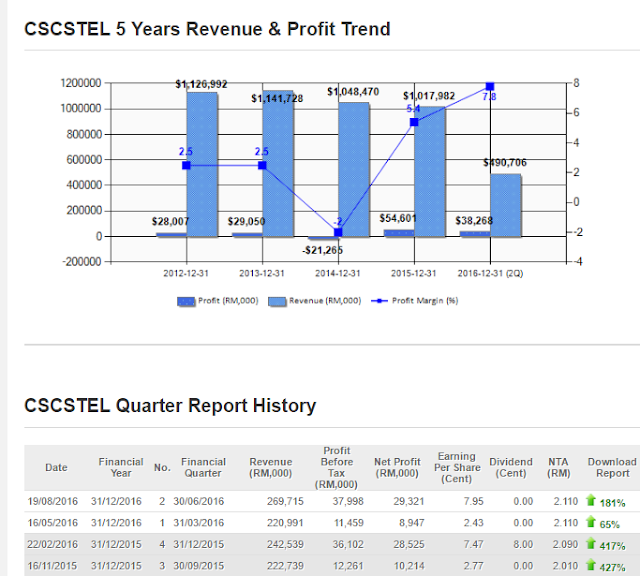Click the 2014 revenue bar $1,048,470
640x576 pixels.
pos(354,169)
